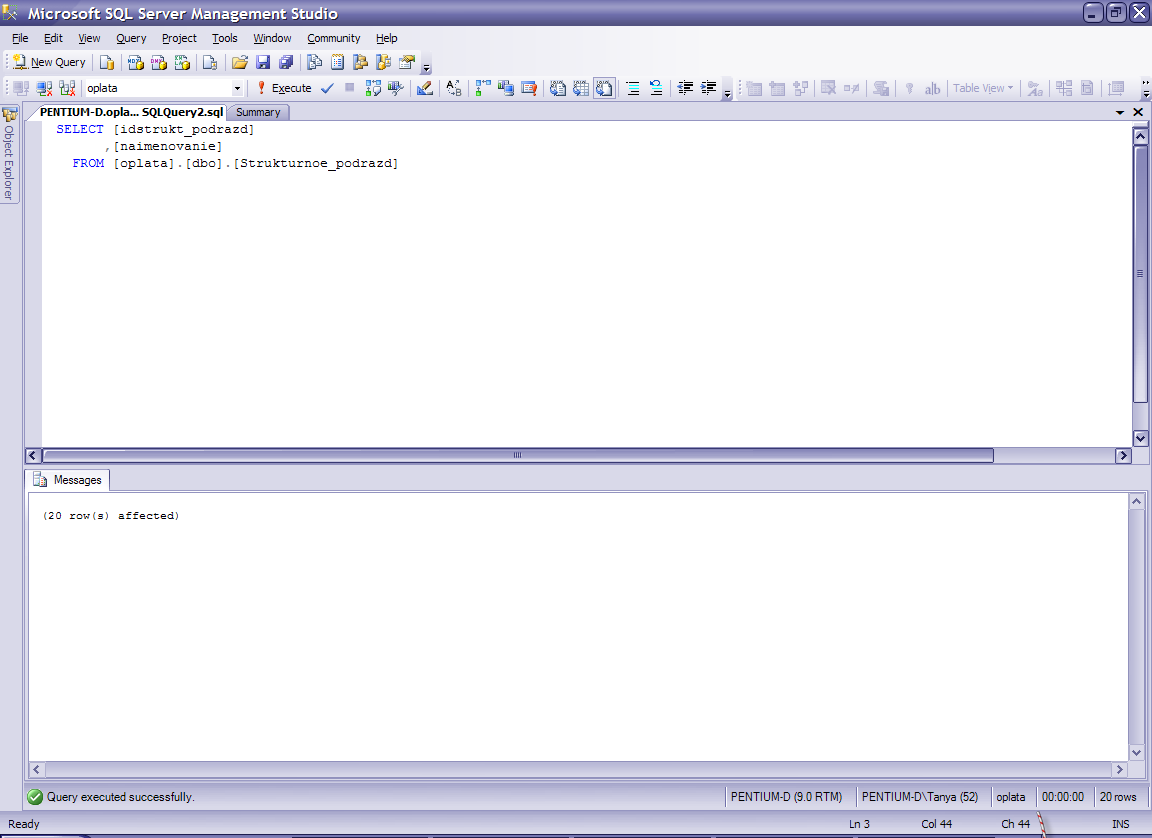This screenshot has height=838, width=1152.
Task: Open the File menu
Action: point(20,38)
